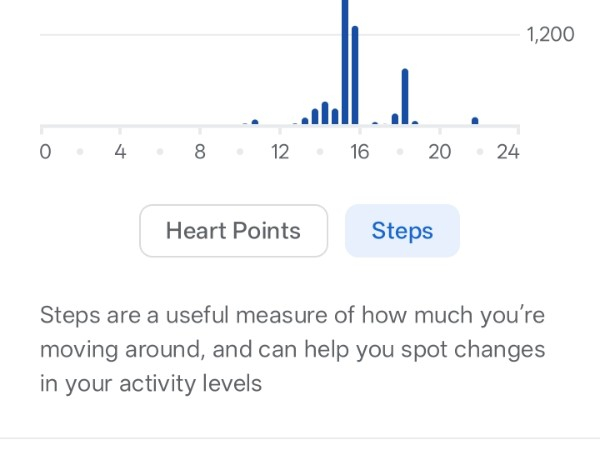Tap the dot between 20 and 24
This screenshot has width=600, height=450.
click(479, 153)
